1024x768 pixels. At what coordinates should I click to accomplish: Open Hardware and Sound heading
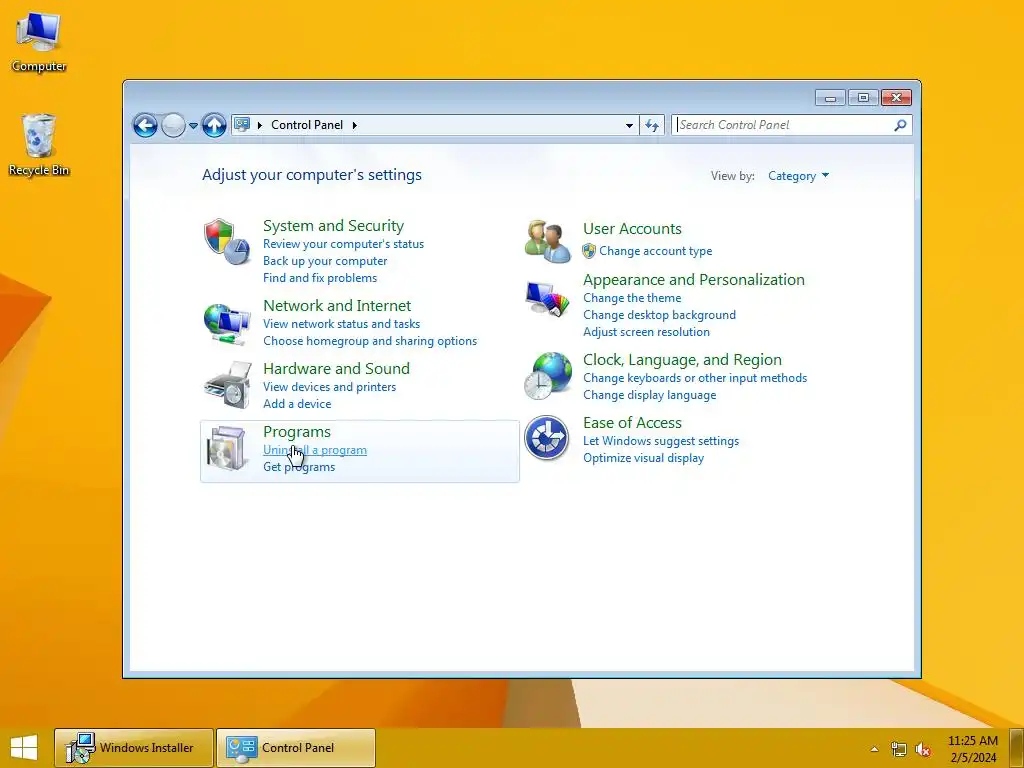click(336, 368)
